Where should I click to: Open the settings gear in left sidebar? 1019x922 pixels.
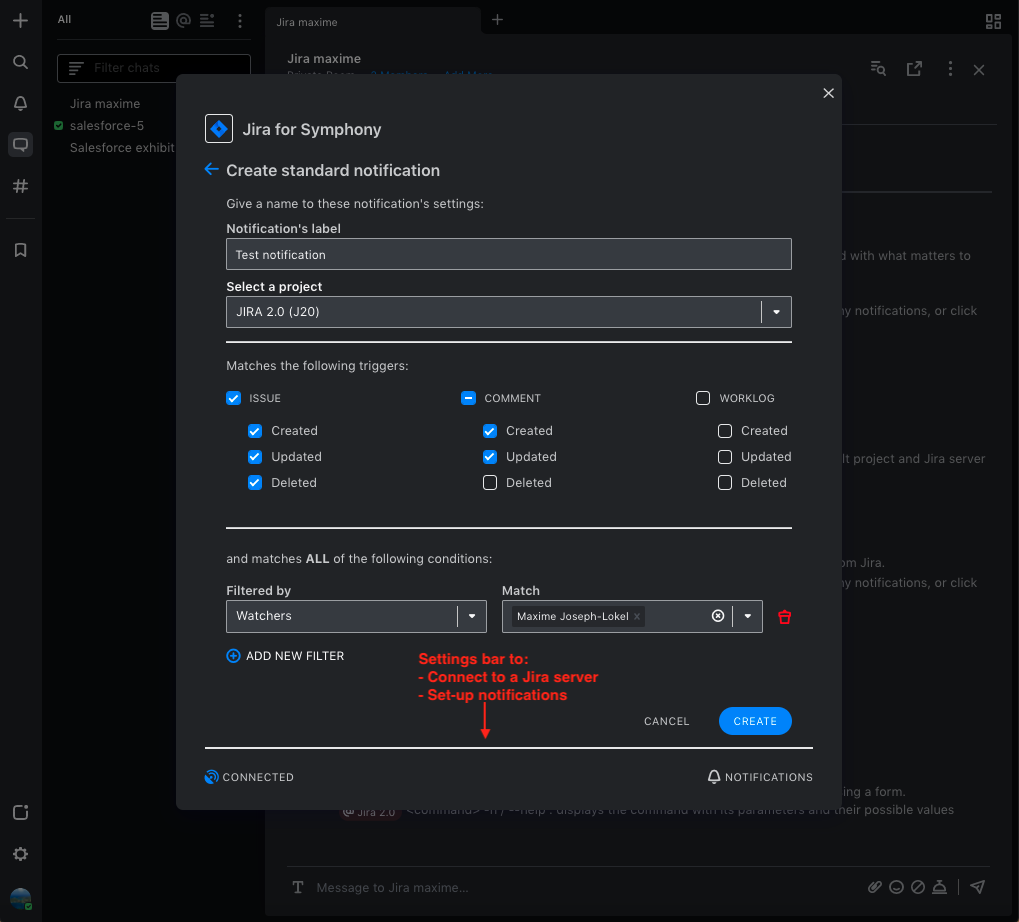20,854
